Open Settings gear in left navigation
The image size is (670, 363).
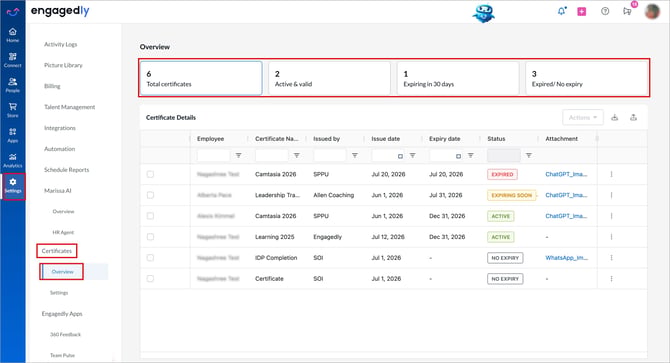pos(13,186)
